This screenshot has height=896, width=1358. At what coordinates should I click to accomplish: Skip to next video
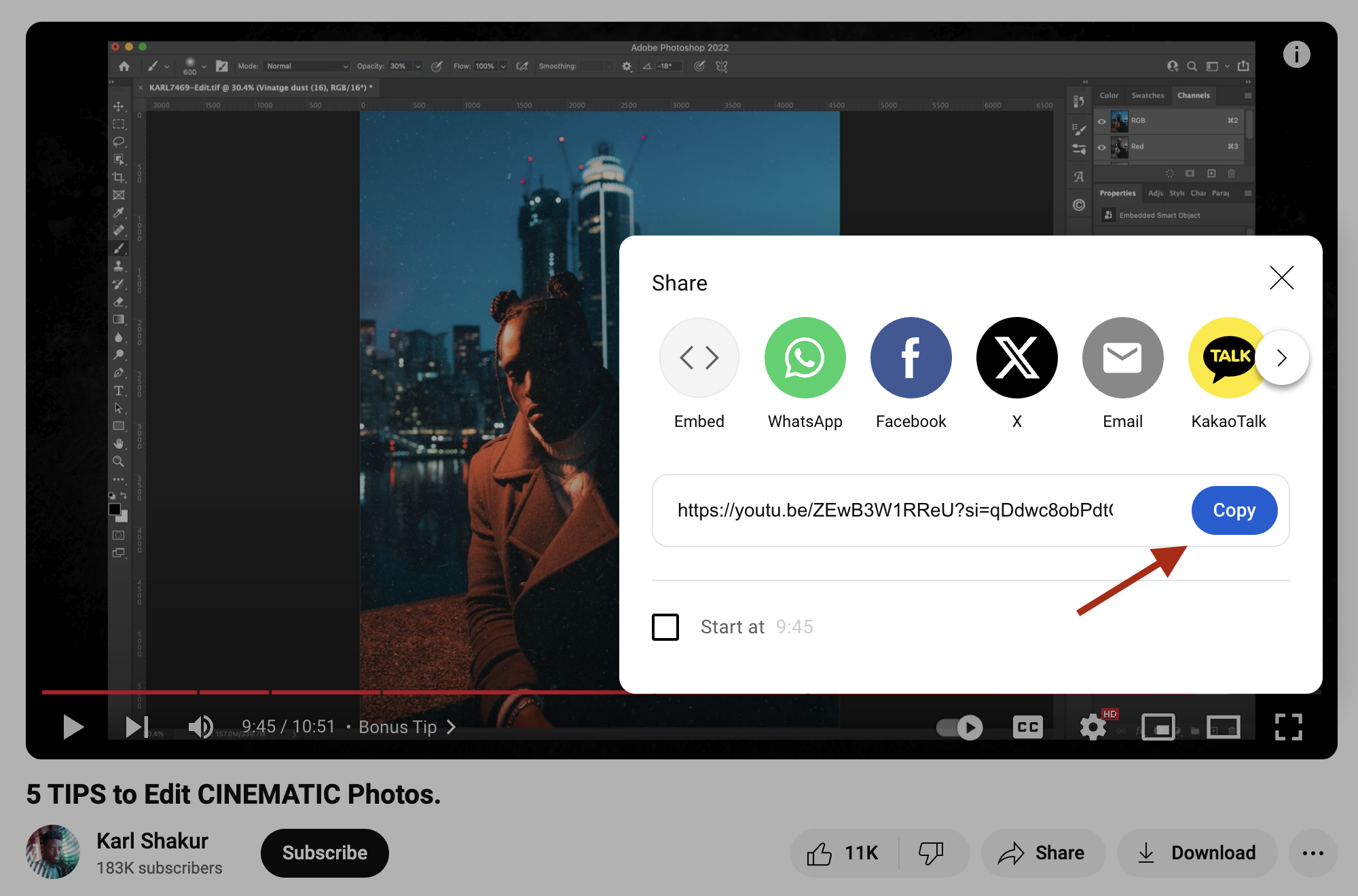[x=136, y=727]
